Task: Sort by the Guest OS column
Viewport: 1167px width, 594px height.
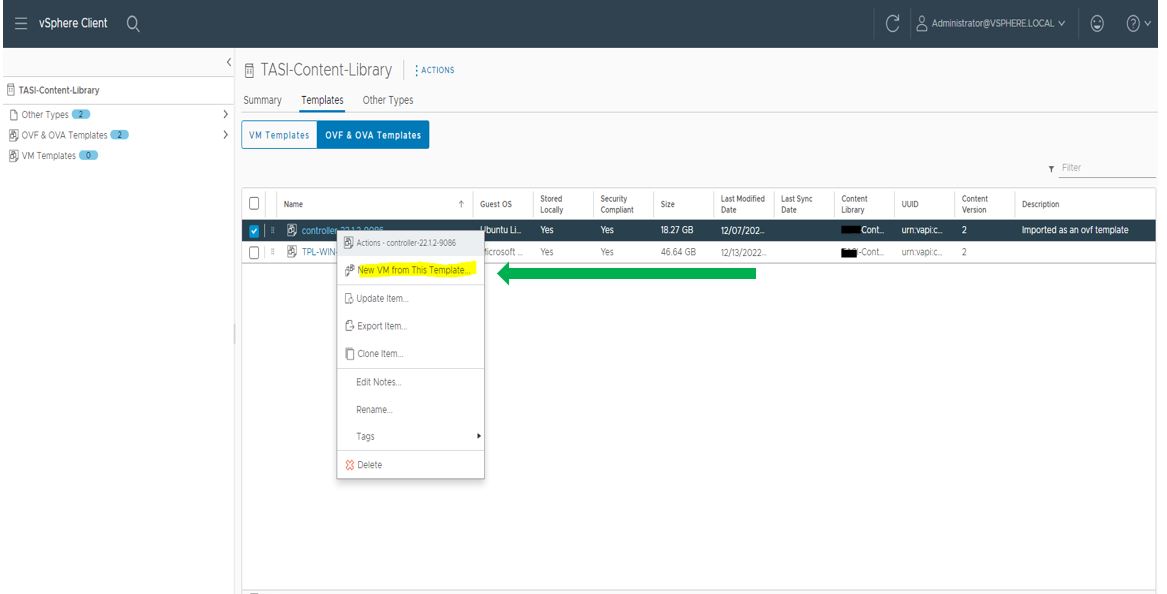Action: [496, 204]
